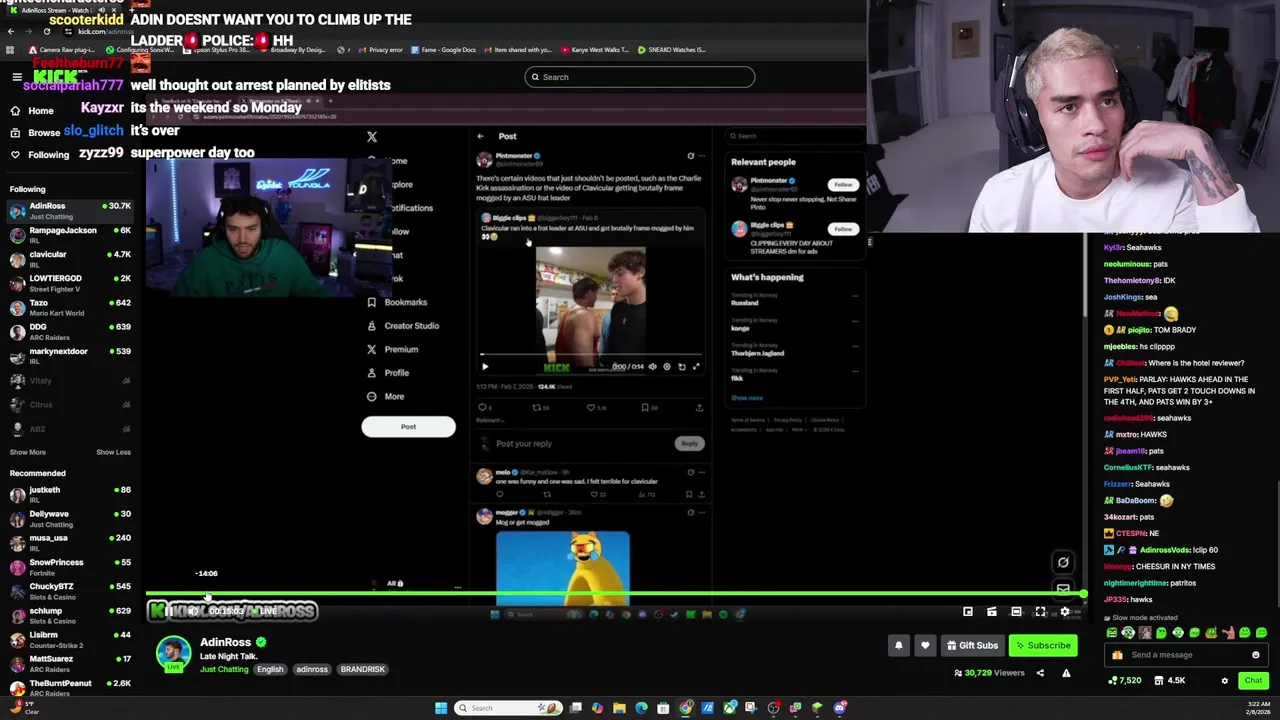Screen dimensions: 1280x720
Task: Click the English language tag
Action: tap(270, 669)
